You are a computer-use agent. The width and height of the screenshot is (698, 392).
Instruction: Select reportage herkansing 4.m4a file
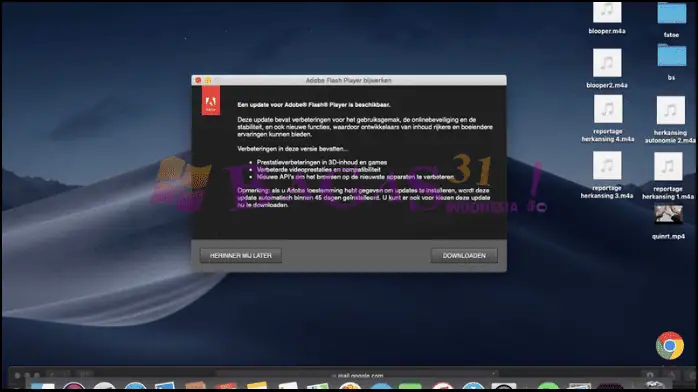tap(608, 109)
